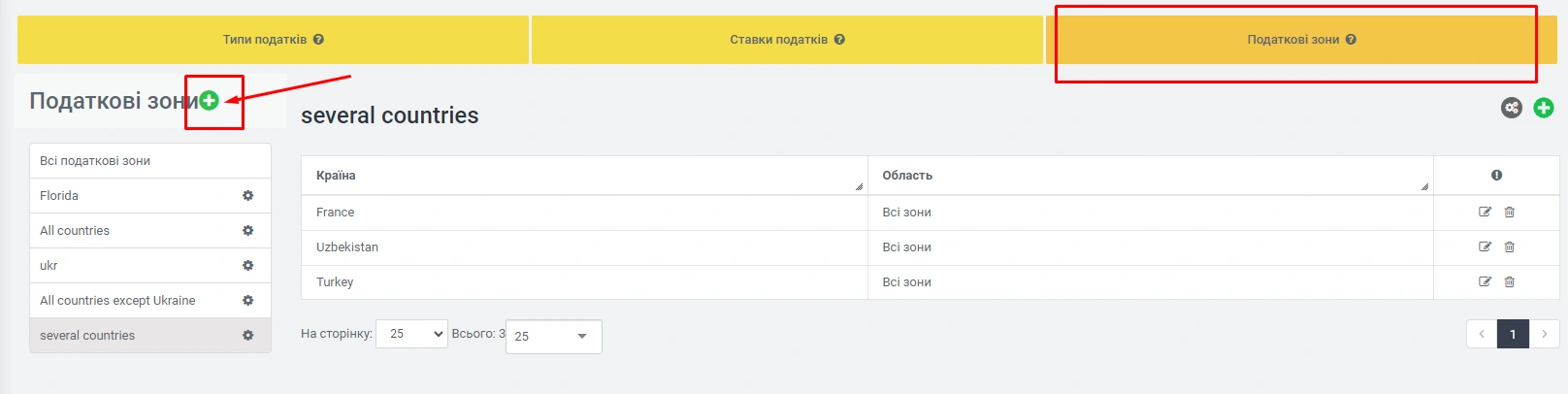Delete the Uzbekistan row
Viewport: 1568px width, 394px height.
[1509, 247]
